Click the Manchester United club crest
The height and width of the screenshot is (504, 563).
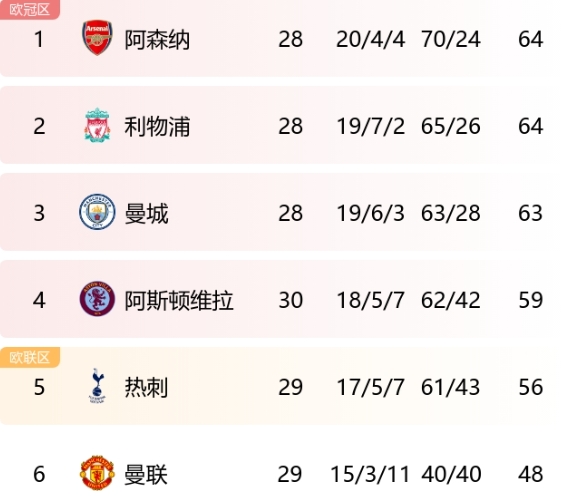point(97,473)
